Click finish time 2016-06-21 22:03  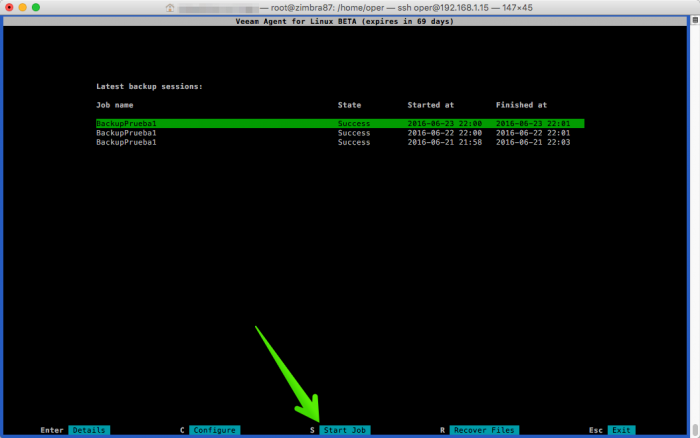pos(533,142)
